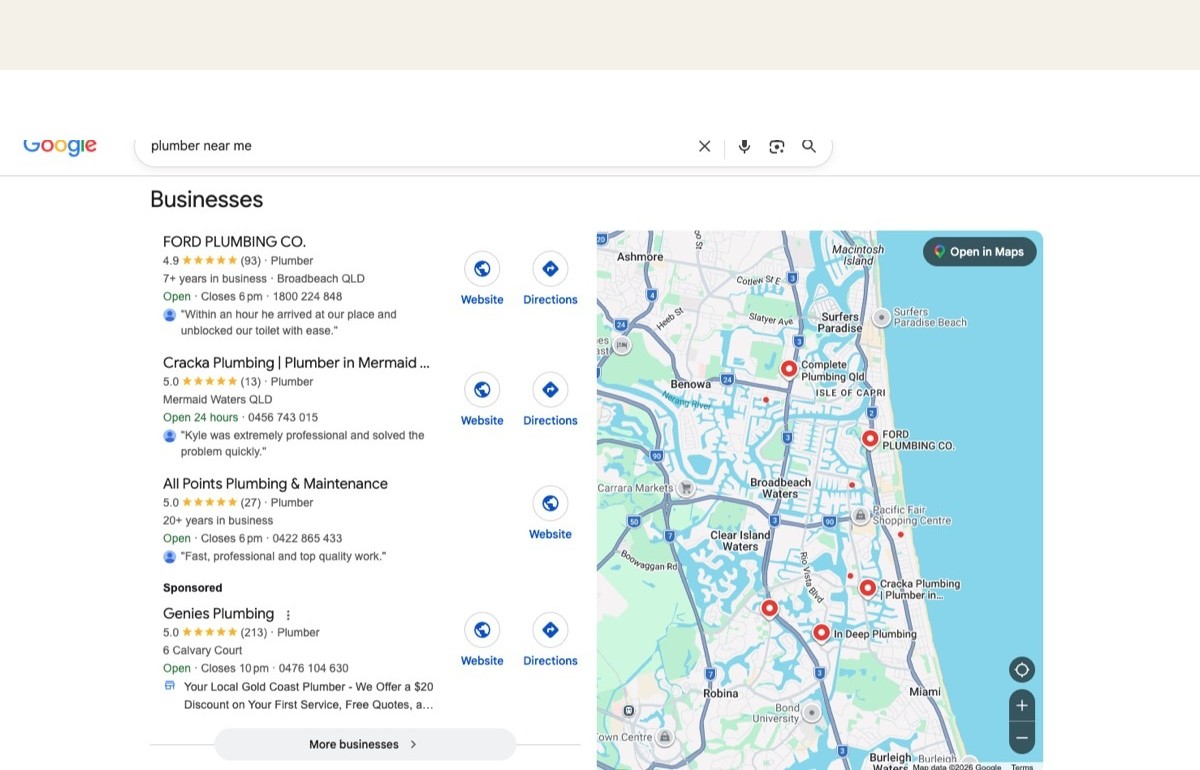This screenshot has width=1200, height=770.
Task: Open the All Points Plumbing & Maintenance listing
Action: [275, 484]
